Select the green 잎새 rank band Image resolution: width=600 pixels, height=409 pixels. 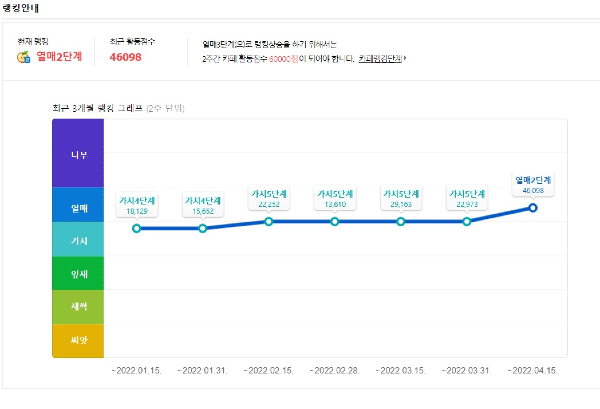(x=78, y=273)
